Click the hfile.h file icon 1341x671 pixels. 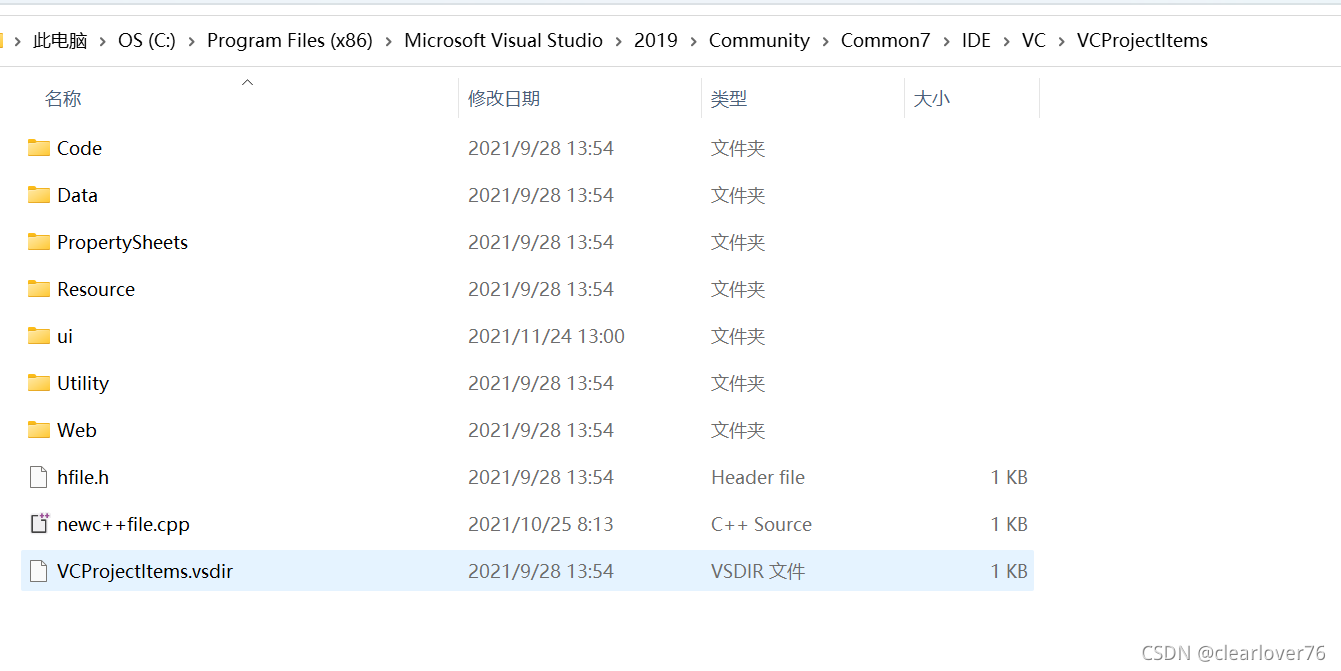click(39, 477)
